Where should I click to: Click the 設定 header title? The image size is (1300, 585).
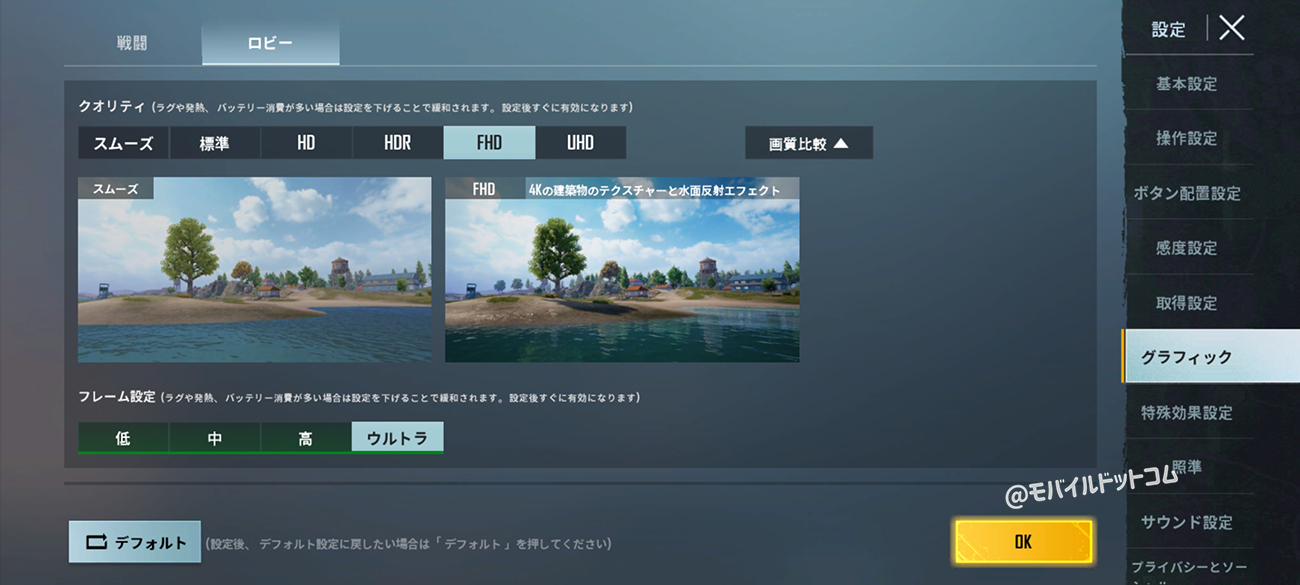(1168, 30)
